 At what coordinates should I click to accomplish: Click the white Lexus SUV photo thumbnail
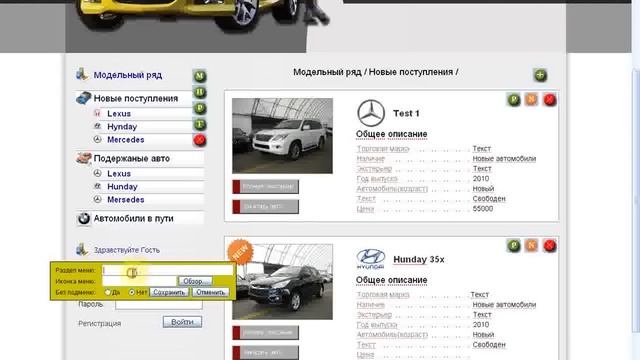(x=282, y=136)
